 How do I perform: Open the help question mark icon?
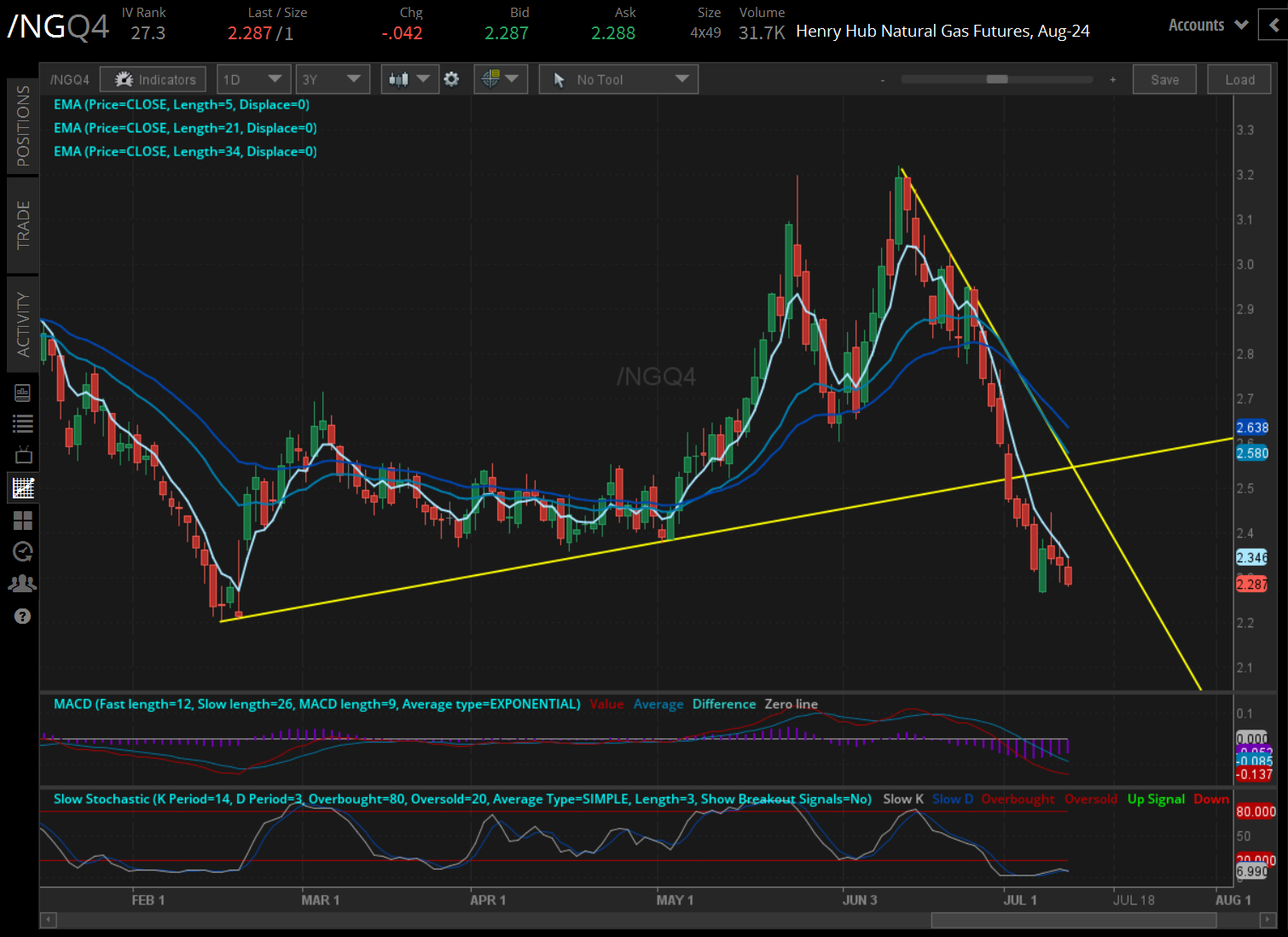[x=23, y=616]
